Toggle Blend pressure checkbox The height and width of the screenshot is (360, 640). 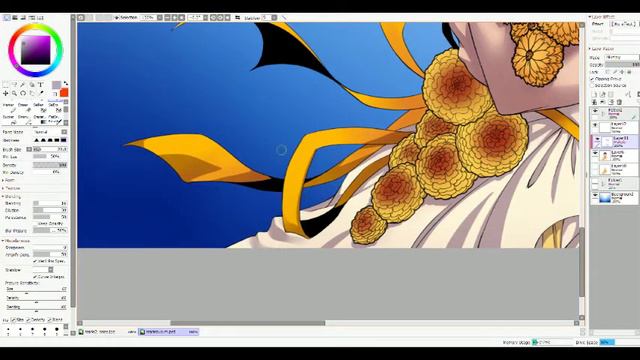coord(50,320)
